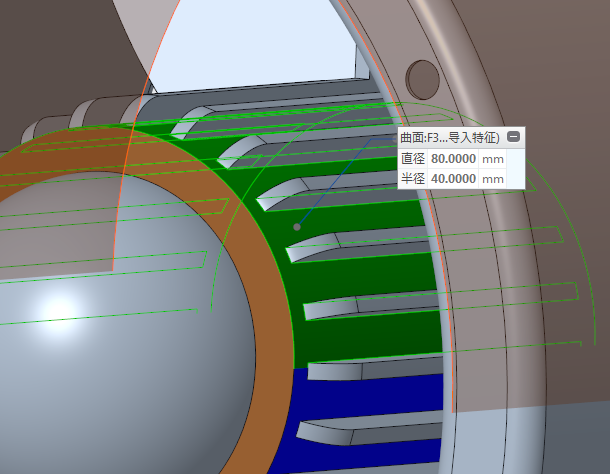This screenshot has height=474, width=610.
Task: Select the mm unit beside the radius value
Action: (493, 178)
